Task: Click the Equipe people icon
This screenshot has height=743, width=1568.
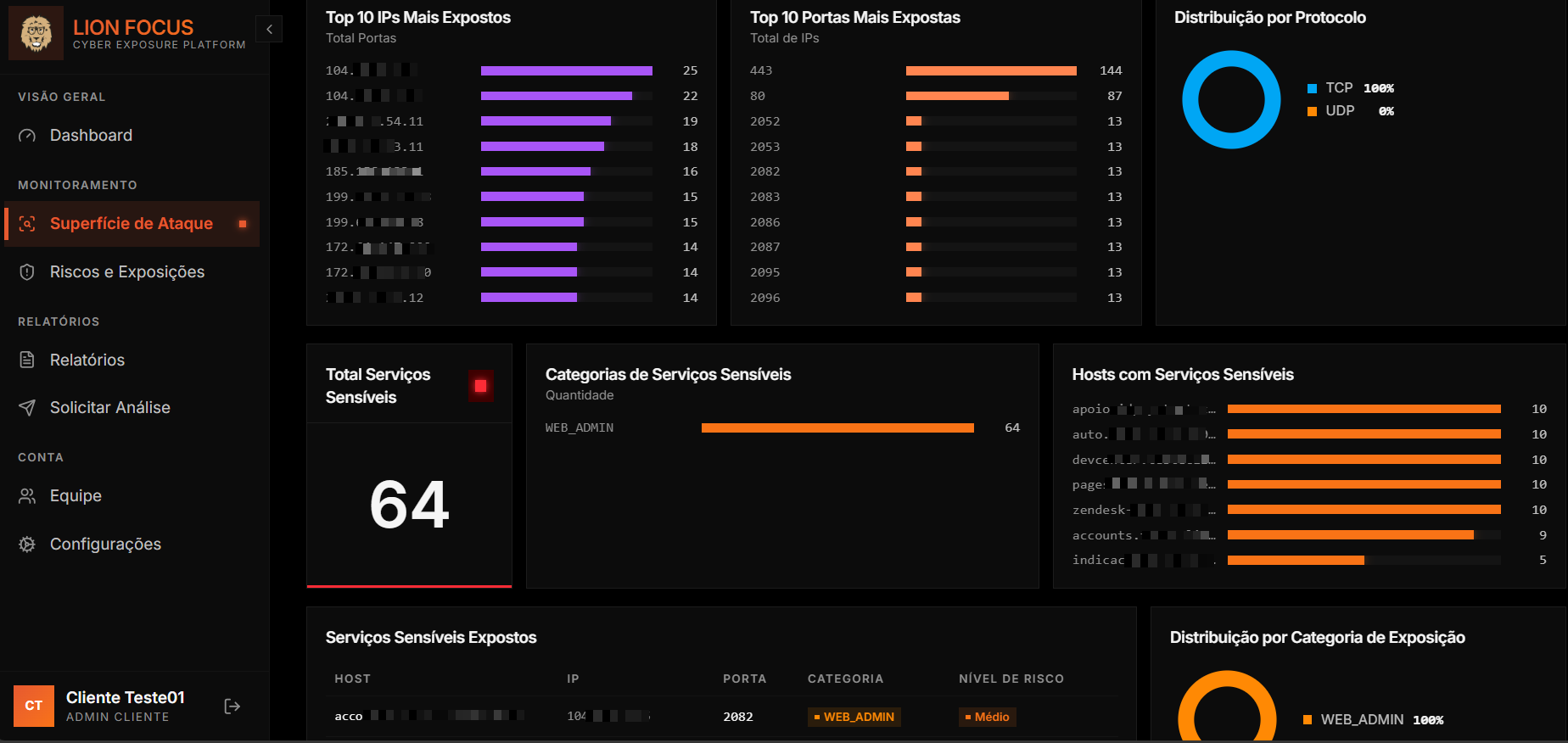Action: pos(27,496)
